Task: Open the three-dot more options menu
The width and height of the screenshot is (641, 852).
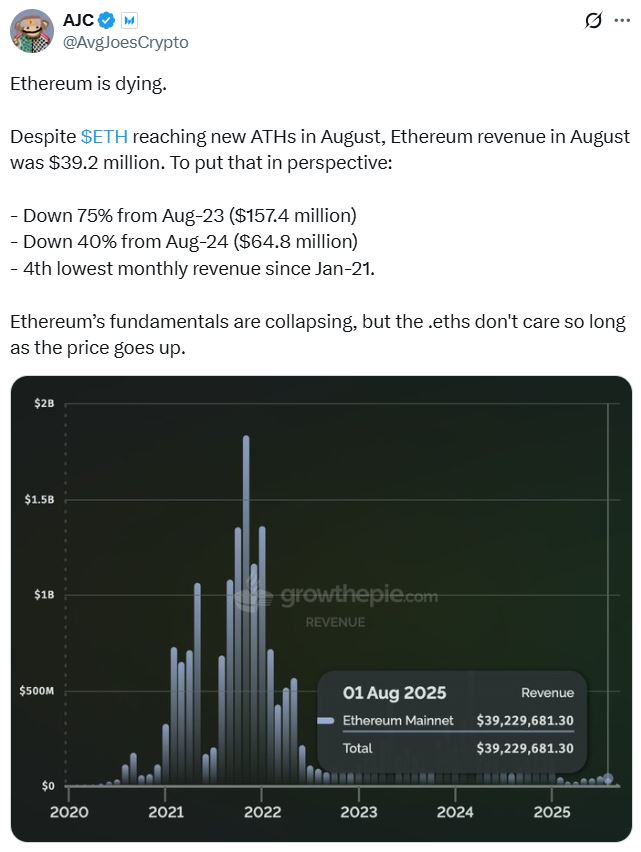Action: click(x=622, y=21)
